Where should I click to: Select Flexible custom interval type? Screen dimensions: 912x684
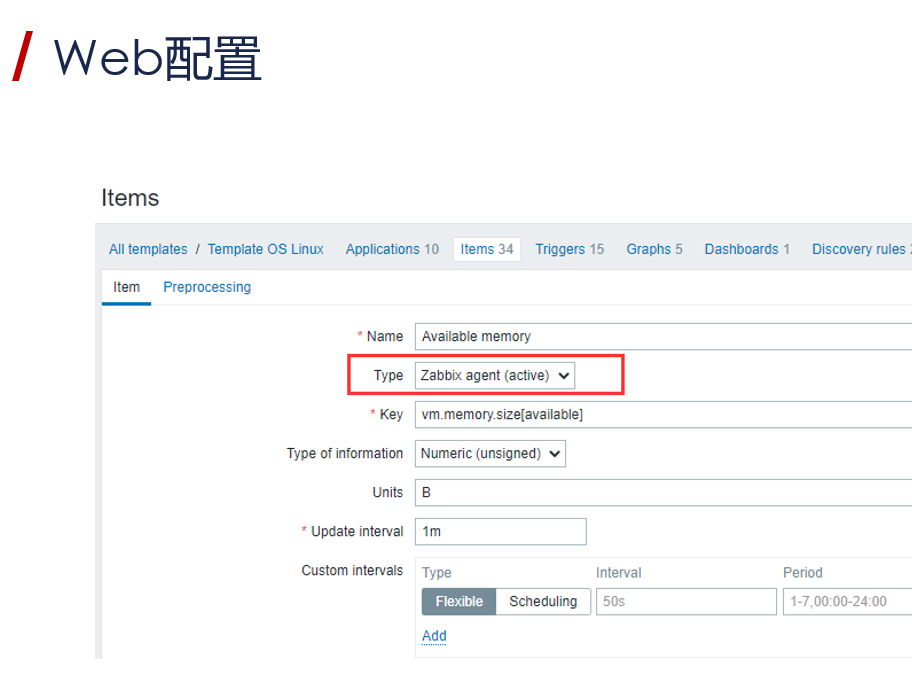[459, 601]
